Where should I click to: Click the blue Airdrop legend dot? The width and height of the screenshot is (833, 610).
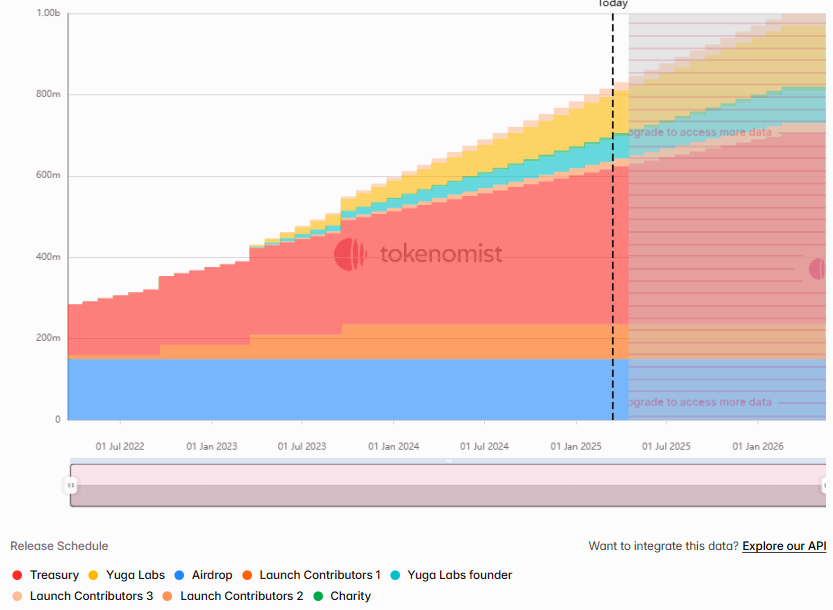[179, 575]
